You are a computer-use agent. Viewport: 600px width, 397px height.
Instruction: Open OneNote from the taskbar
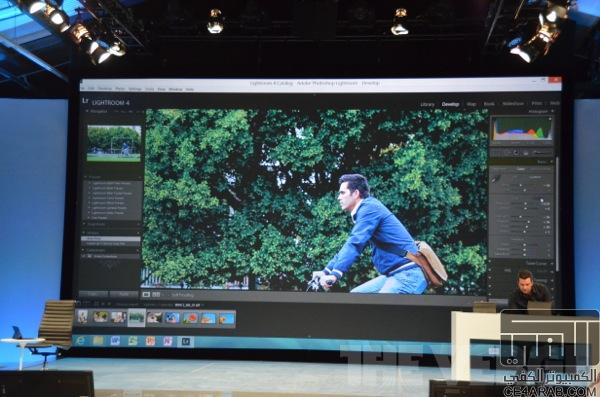[168, 341]
